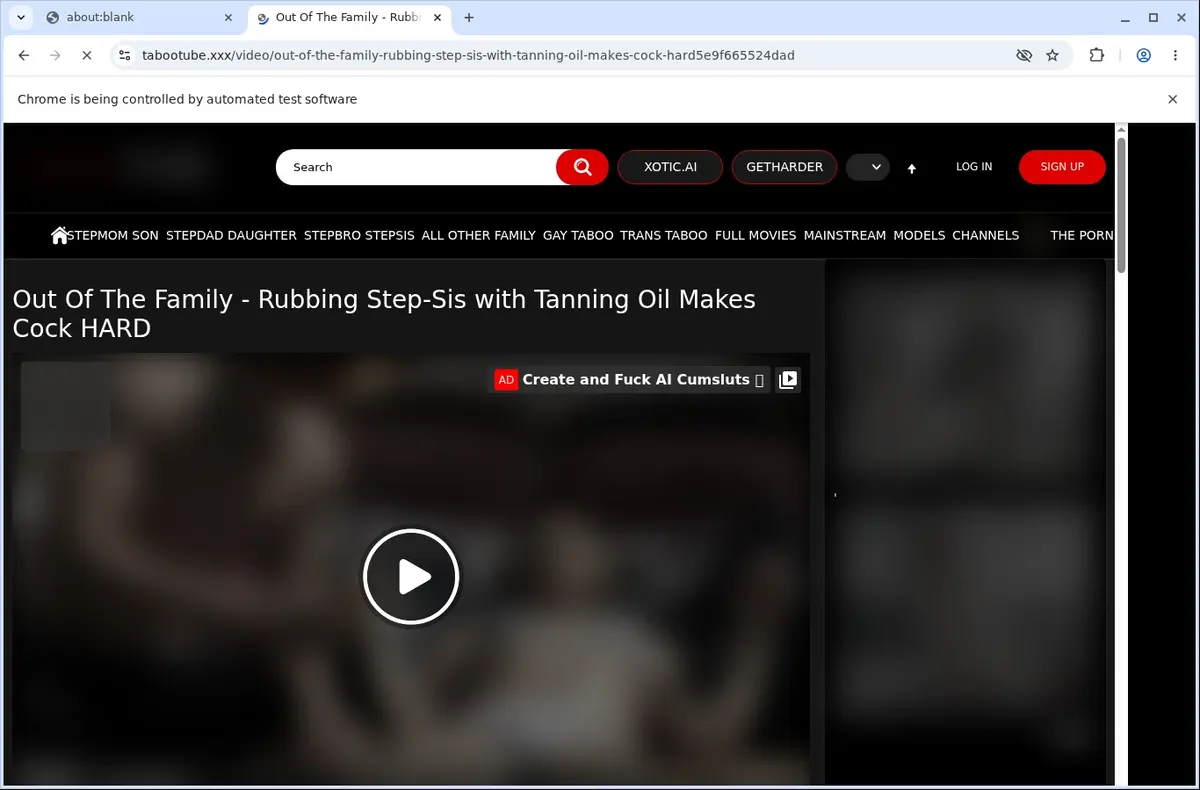This screenshot has height=790, width=1200.
Task: Go to the site home icon
Action: click(x=59, y=235)
